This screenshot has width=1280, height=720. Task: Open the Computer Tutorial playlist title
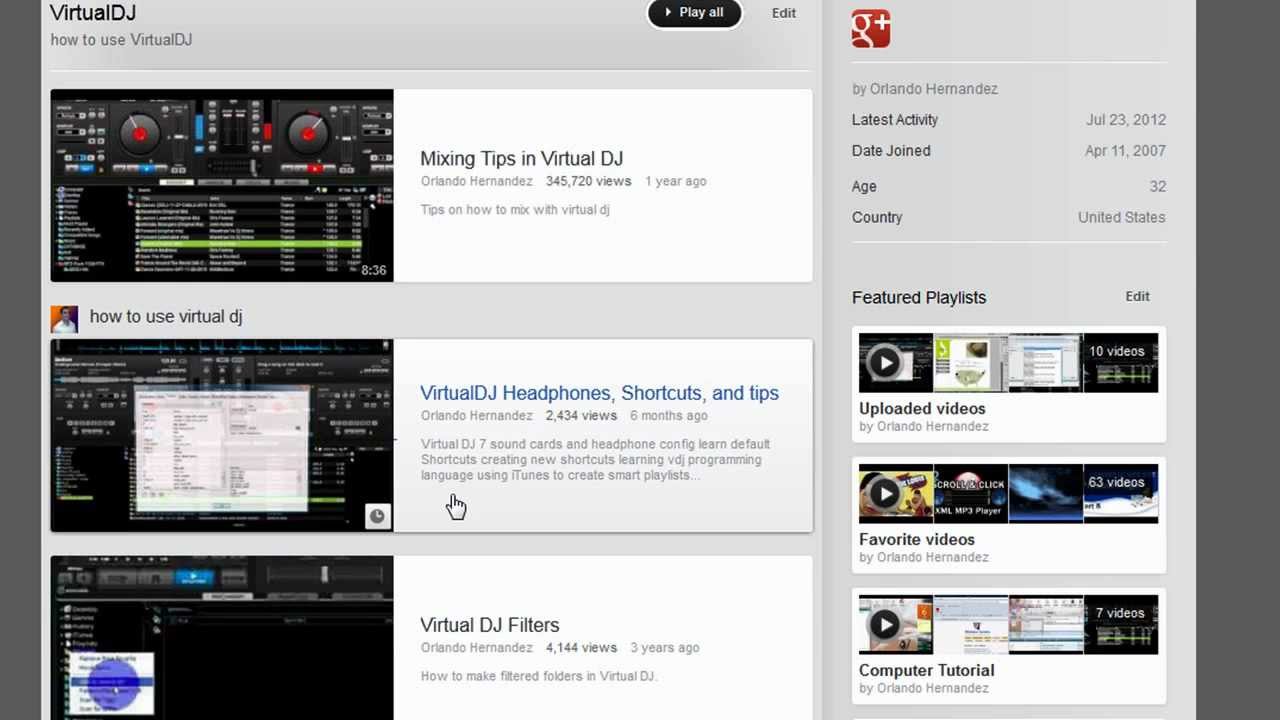[x=926, y=670]
